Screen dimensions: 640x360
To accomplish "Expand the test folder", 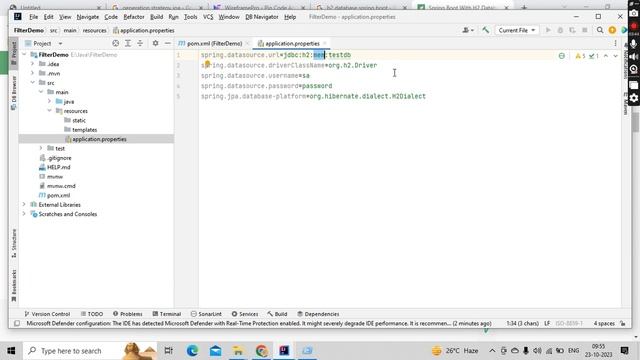I will [x=41, y=148].
